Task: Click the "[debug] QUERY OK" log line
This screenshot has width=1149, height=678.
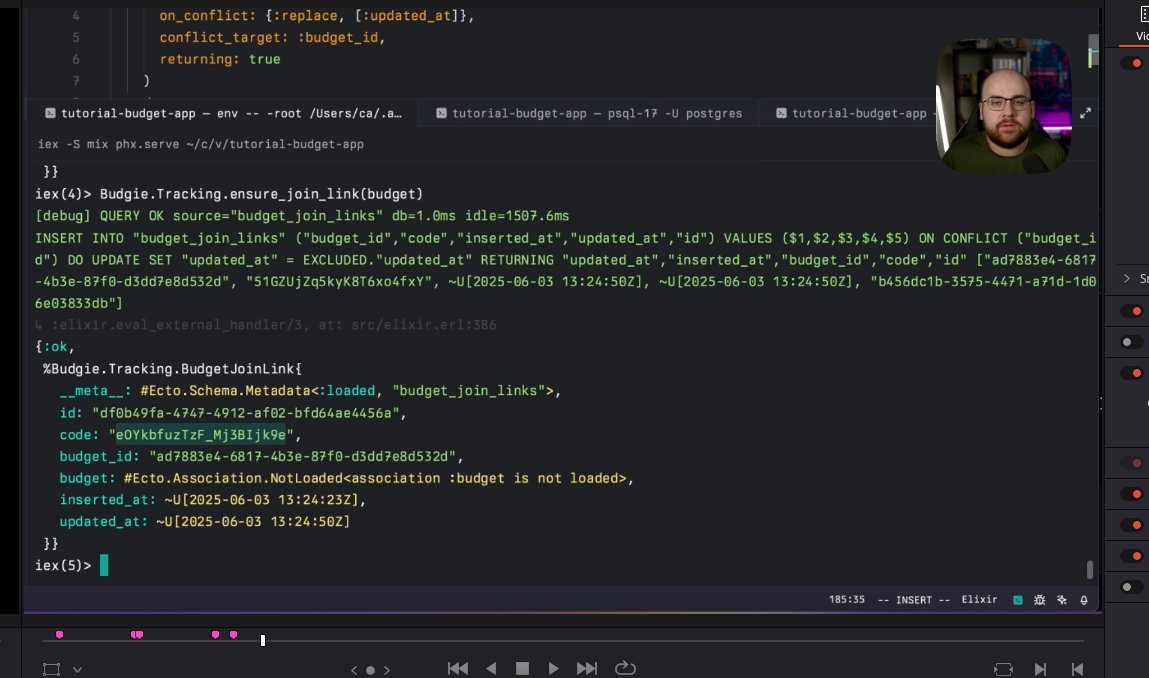Action: point(302,216)
